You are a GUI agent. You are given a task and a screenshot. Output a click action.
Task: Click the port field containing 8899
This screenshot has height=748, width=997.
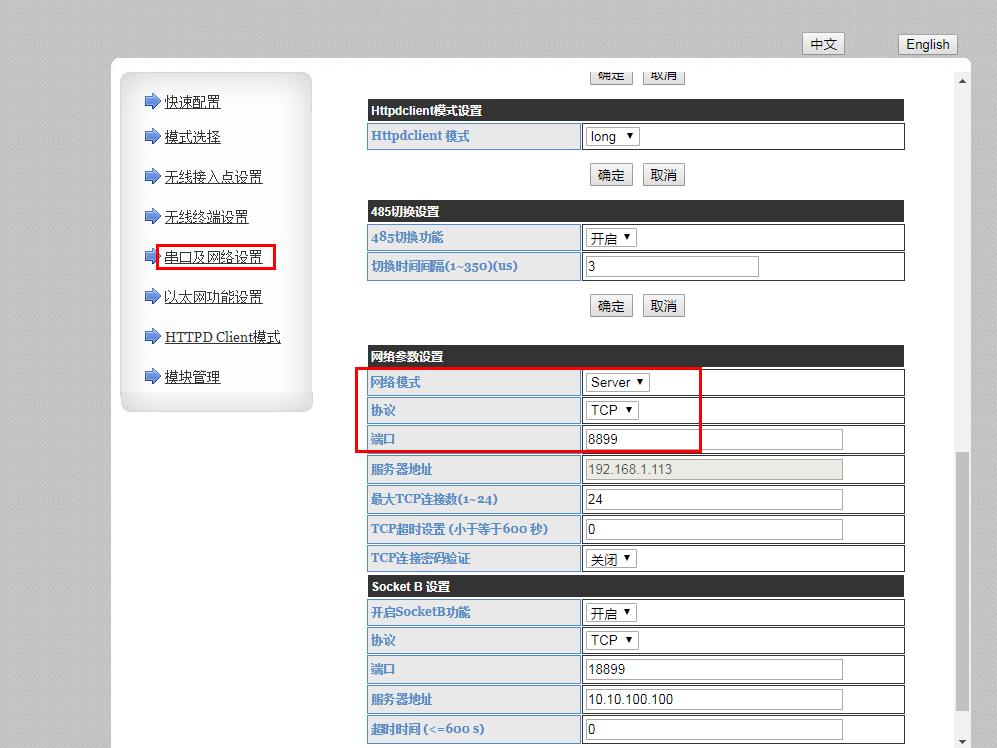713,439
